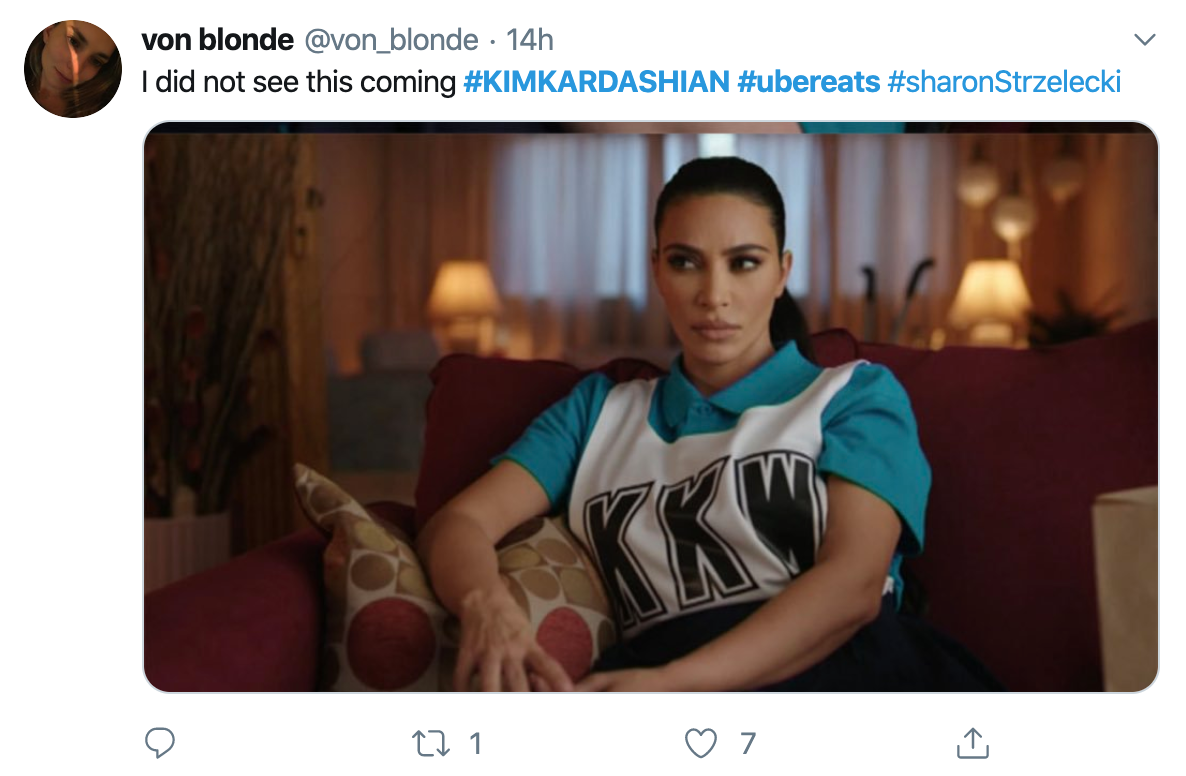
Task: Open the share tweet upload icon
Action: (x=973, y=743)
